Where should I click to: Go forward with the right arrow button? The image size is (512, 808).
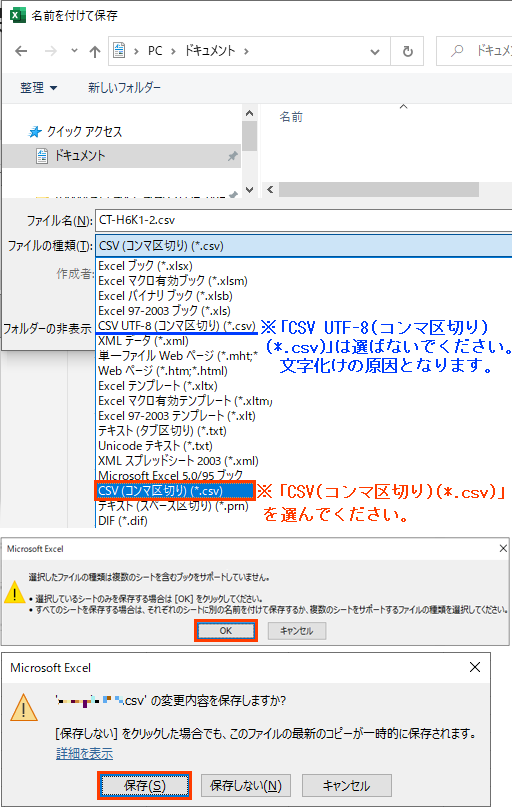(x=50, y=51)
